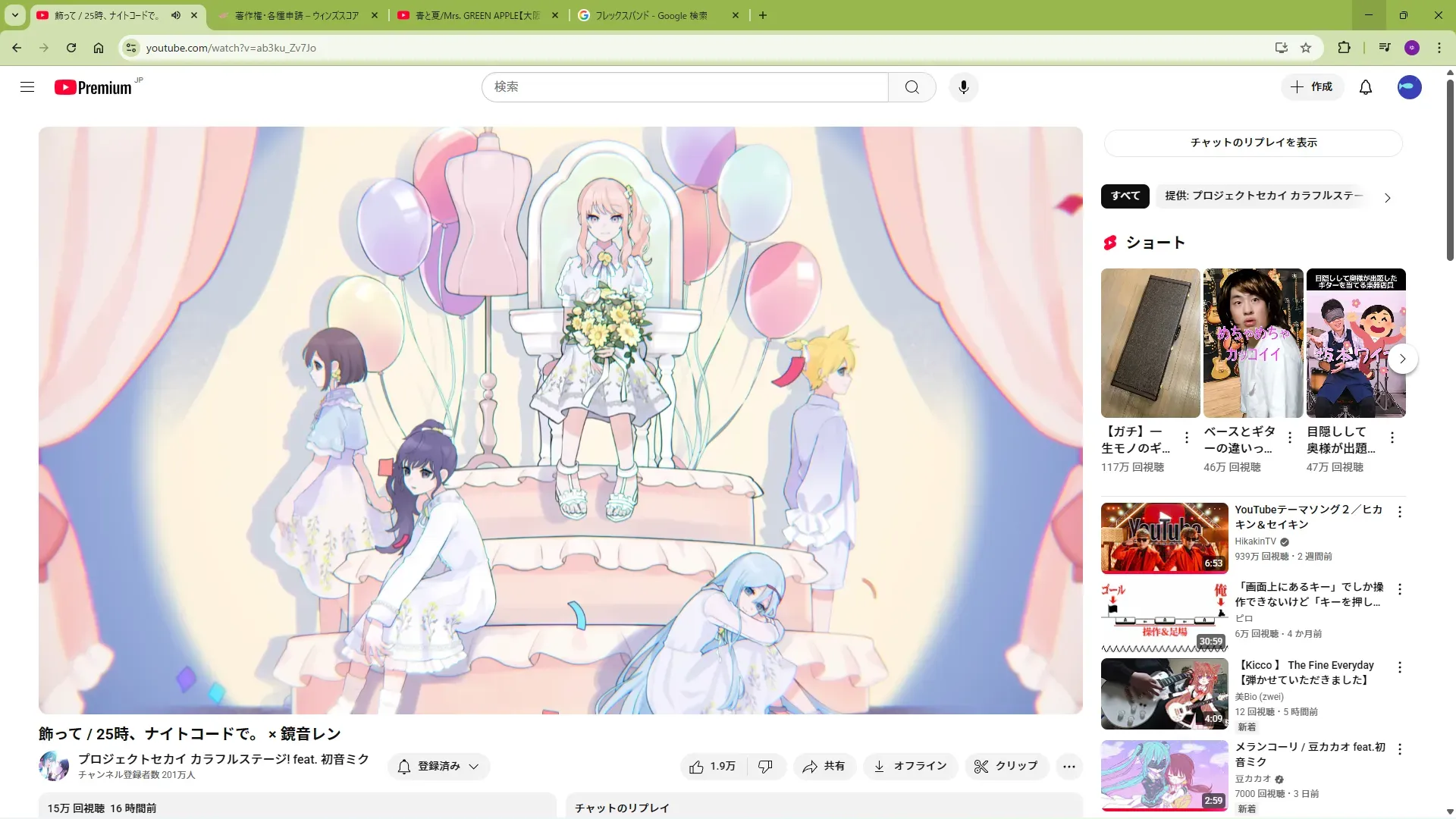Click the search magnifier button
The height and width of the screenshot is (819, 1456).
tap(912, 87)
